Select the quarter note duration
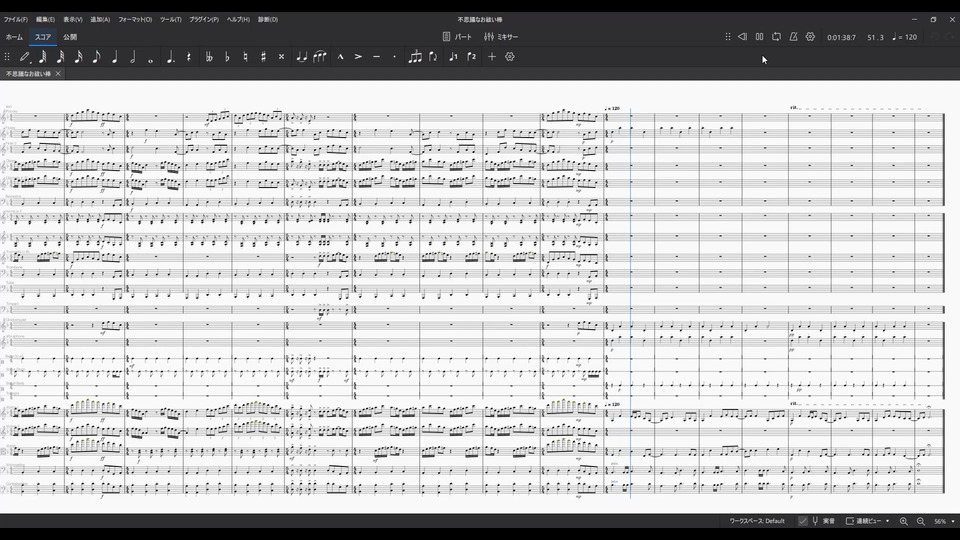The image size is (960, 540). tap(114, 57)
